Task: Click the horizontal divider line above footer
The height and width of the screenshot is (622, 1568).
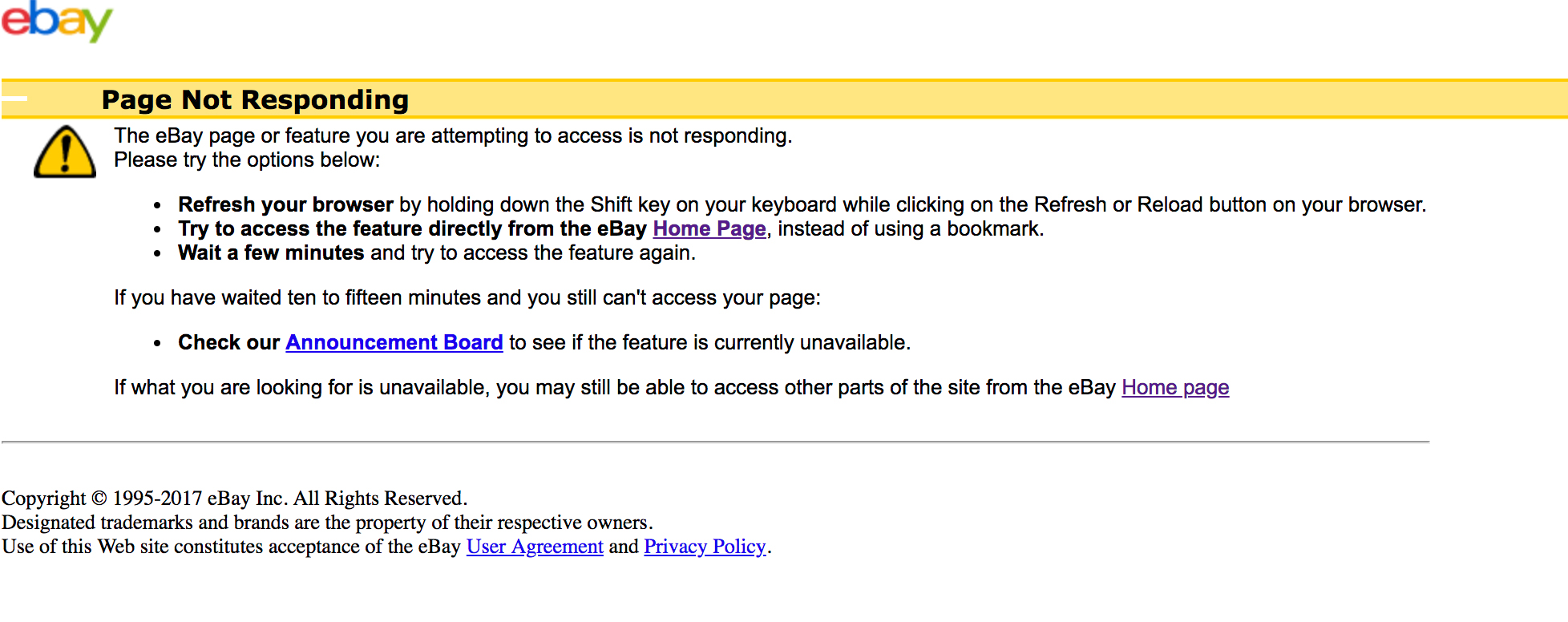Action: (715, 442)
